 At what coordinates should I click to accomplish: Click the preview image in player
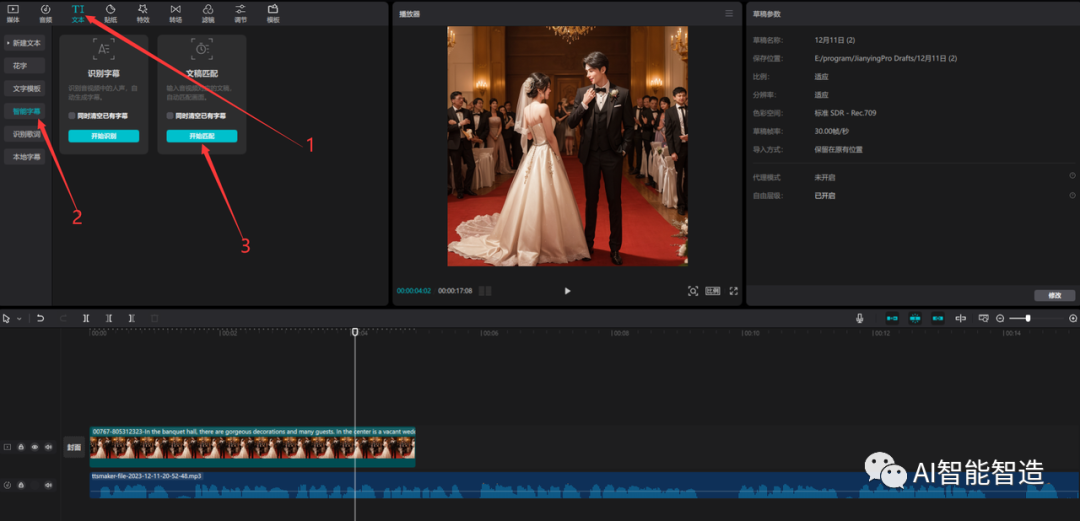[568, 146]
